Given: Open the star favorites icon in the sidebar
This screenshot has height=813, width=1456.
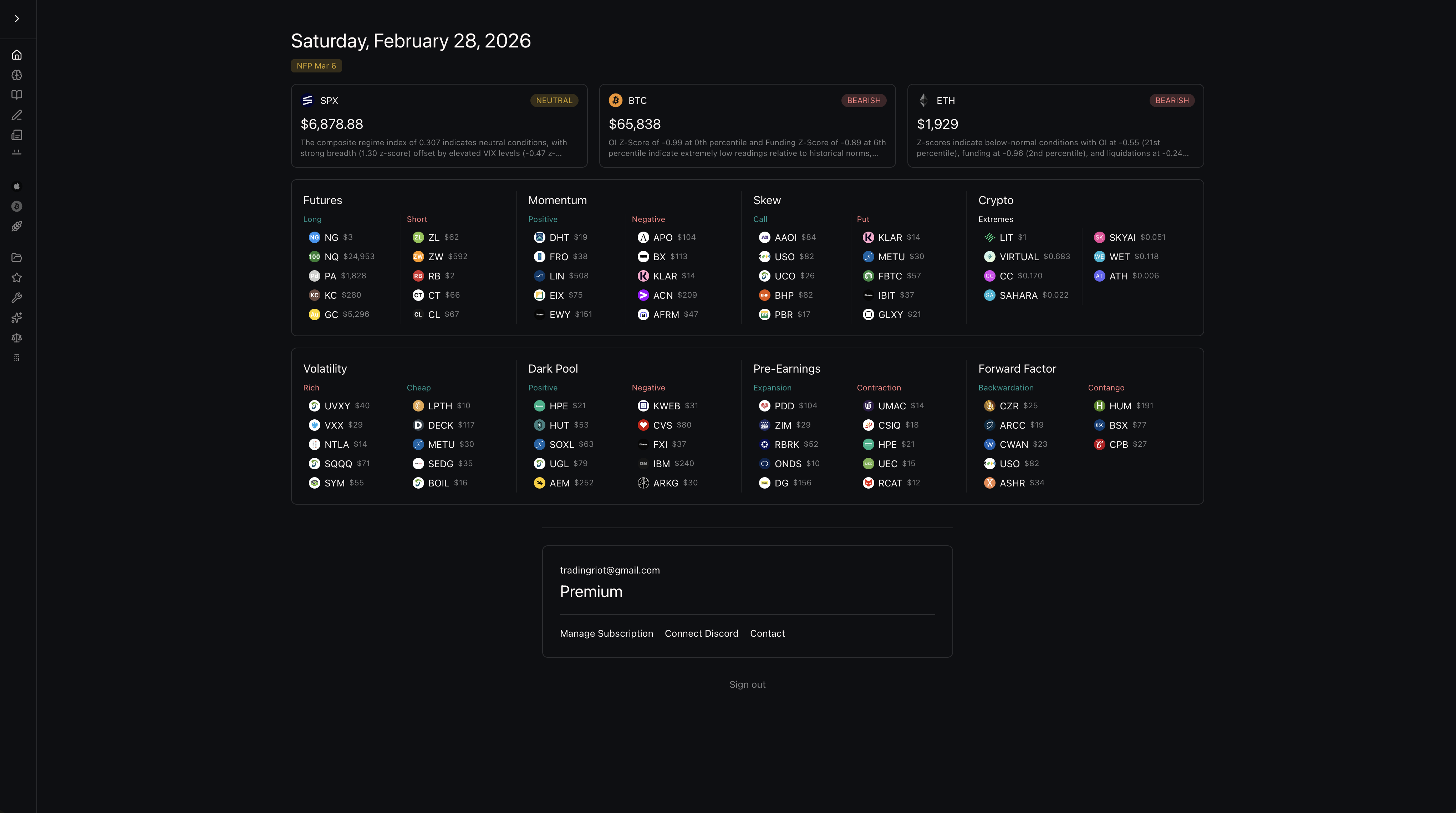Looking at the screenshot, I should (17, 278).
